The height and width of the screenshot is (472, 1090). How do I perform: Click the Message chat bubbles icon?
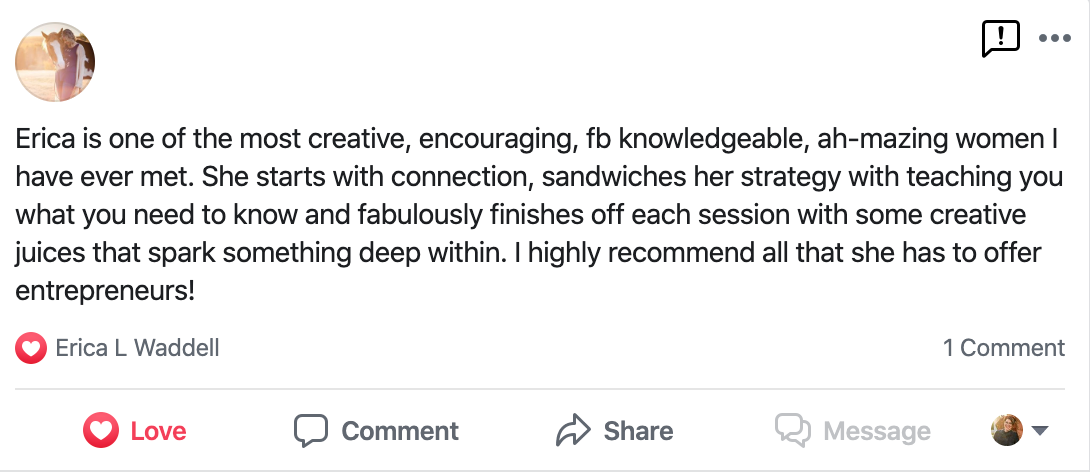pos(793,431)
